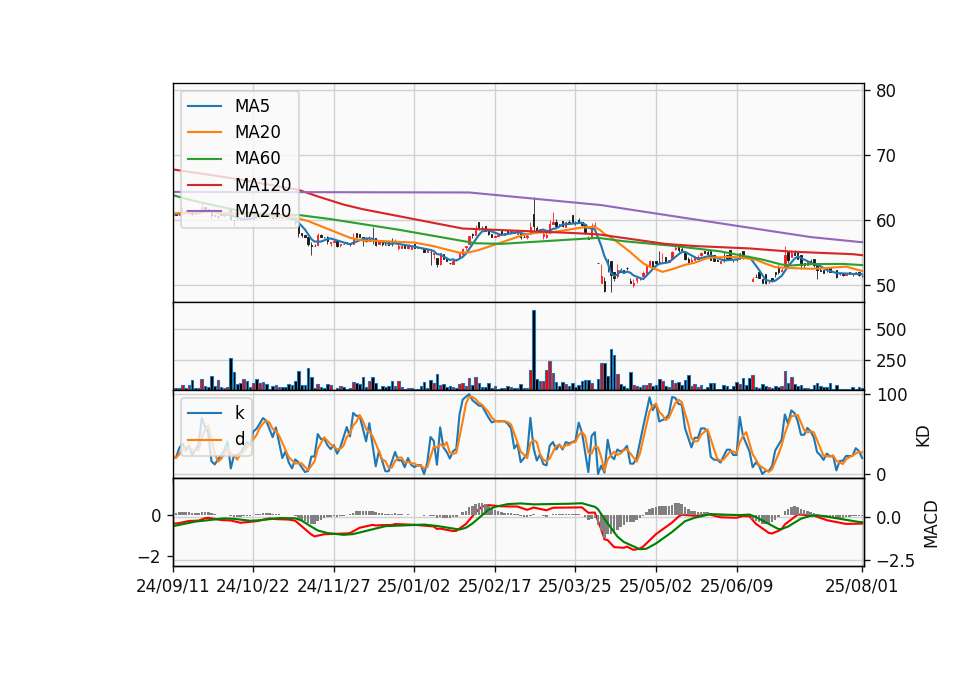Click the d legend entry in KD panel
Viewport: 960px width, 690px height.
click(x=216, y=439)
